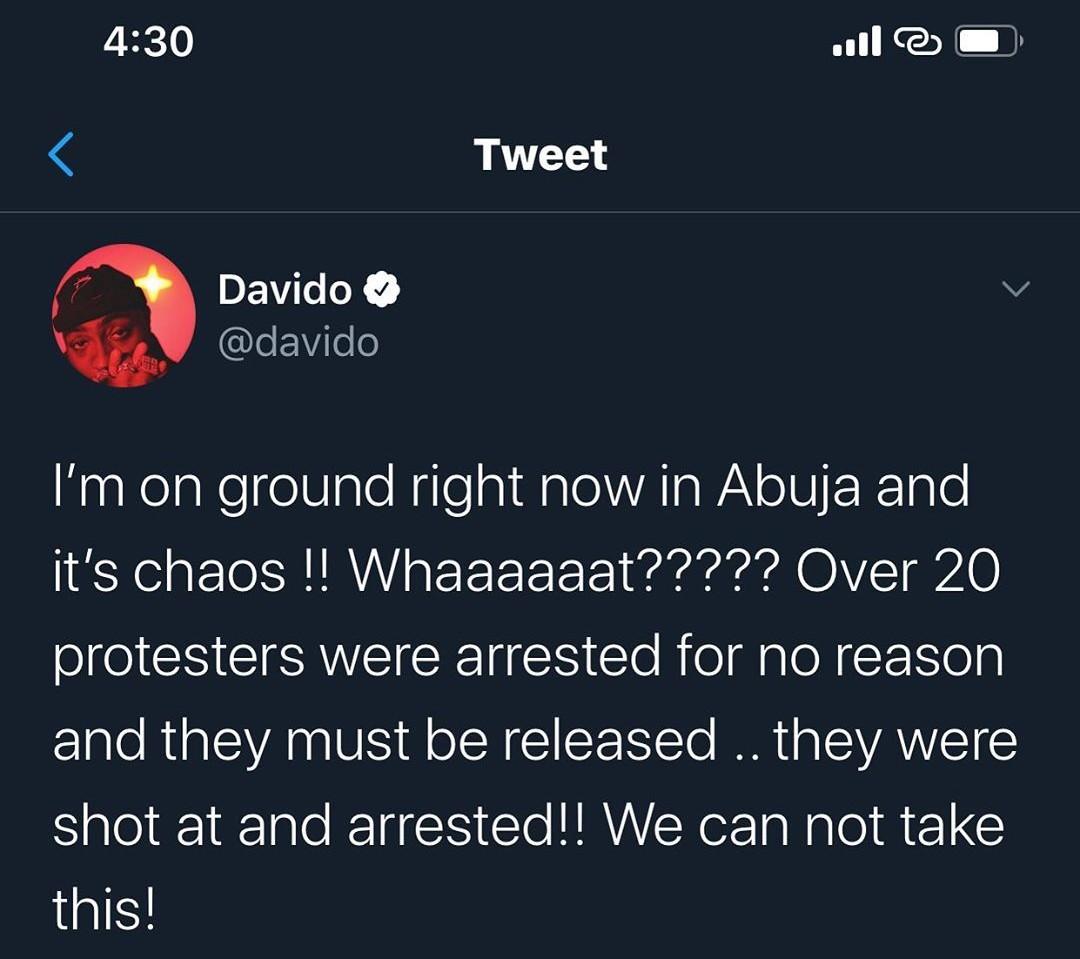Click the phrase "protesters were arrested"

click(x=357, y=658)
